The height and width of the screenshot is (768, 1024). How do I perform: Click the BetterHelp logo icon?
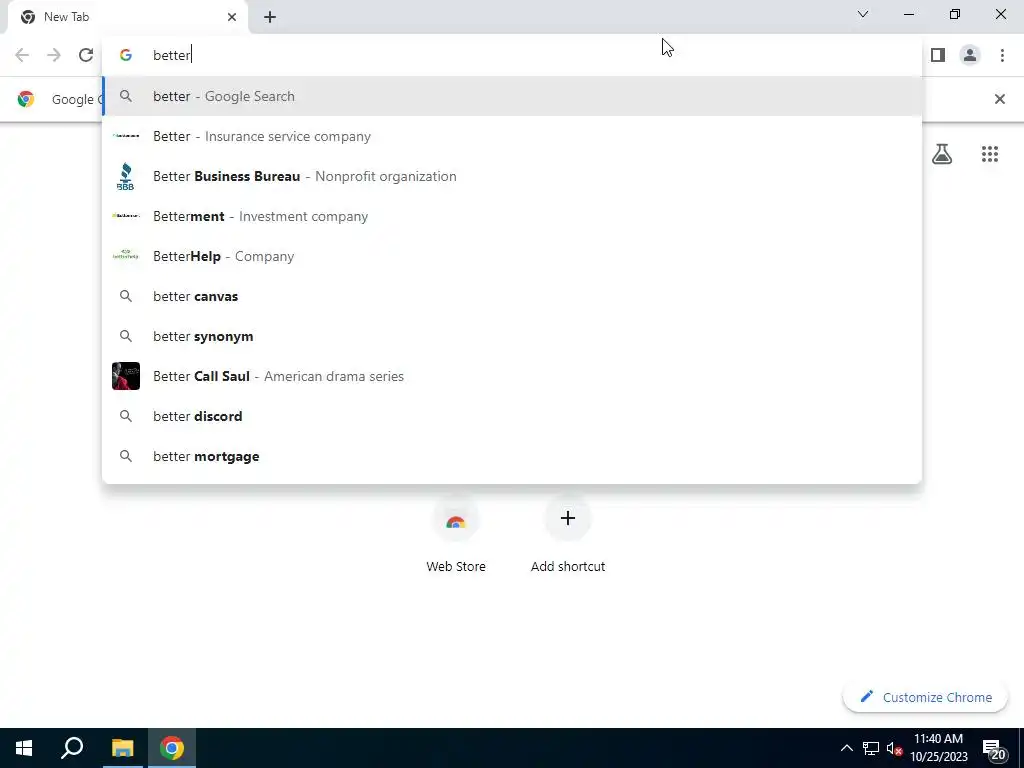125,255
